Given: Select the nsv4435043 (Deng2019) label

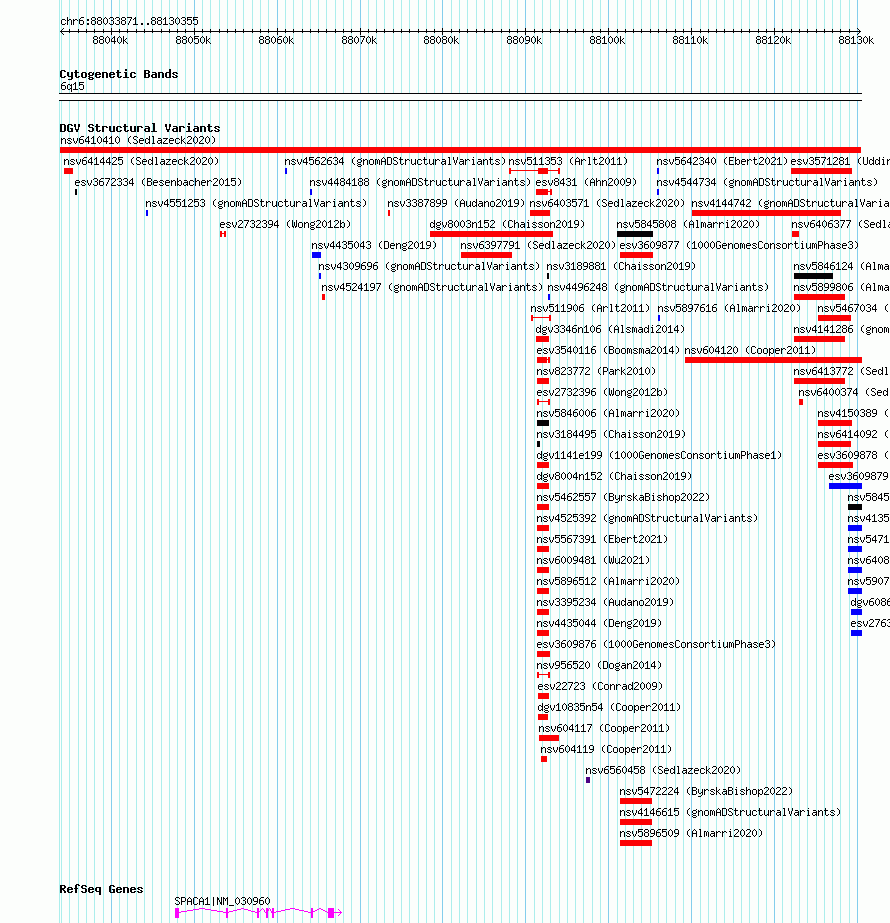Looking at the screenshot, I should coord(374,245).
